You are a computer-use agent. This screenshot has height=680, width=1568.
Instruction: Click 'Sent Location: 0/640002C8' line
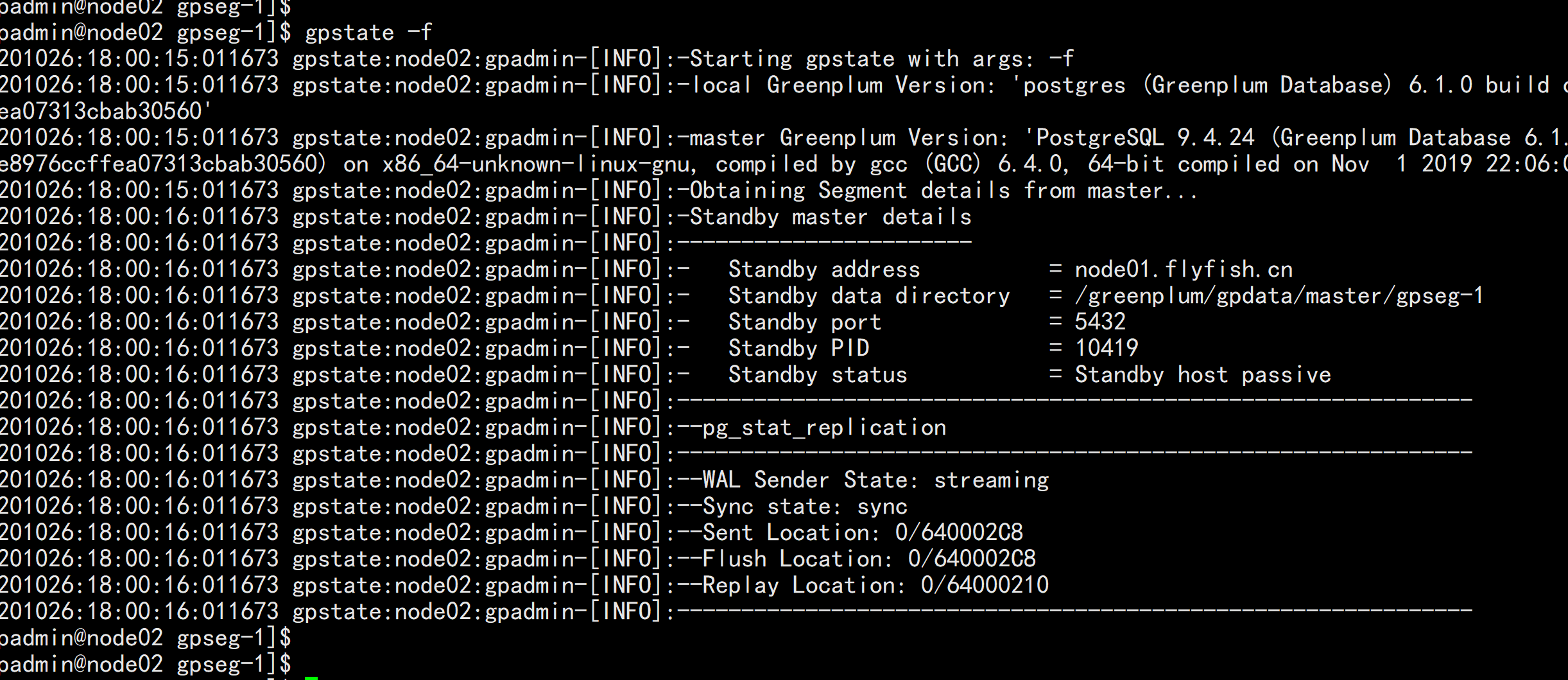pos(863,533)
